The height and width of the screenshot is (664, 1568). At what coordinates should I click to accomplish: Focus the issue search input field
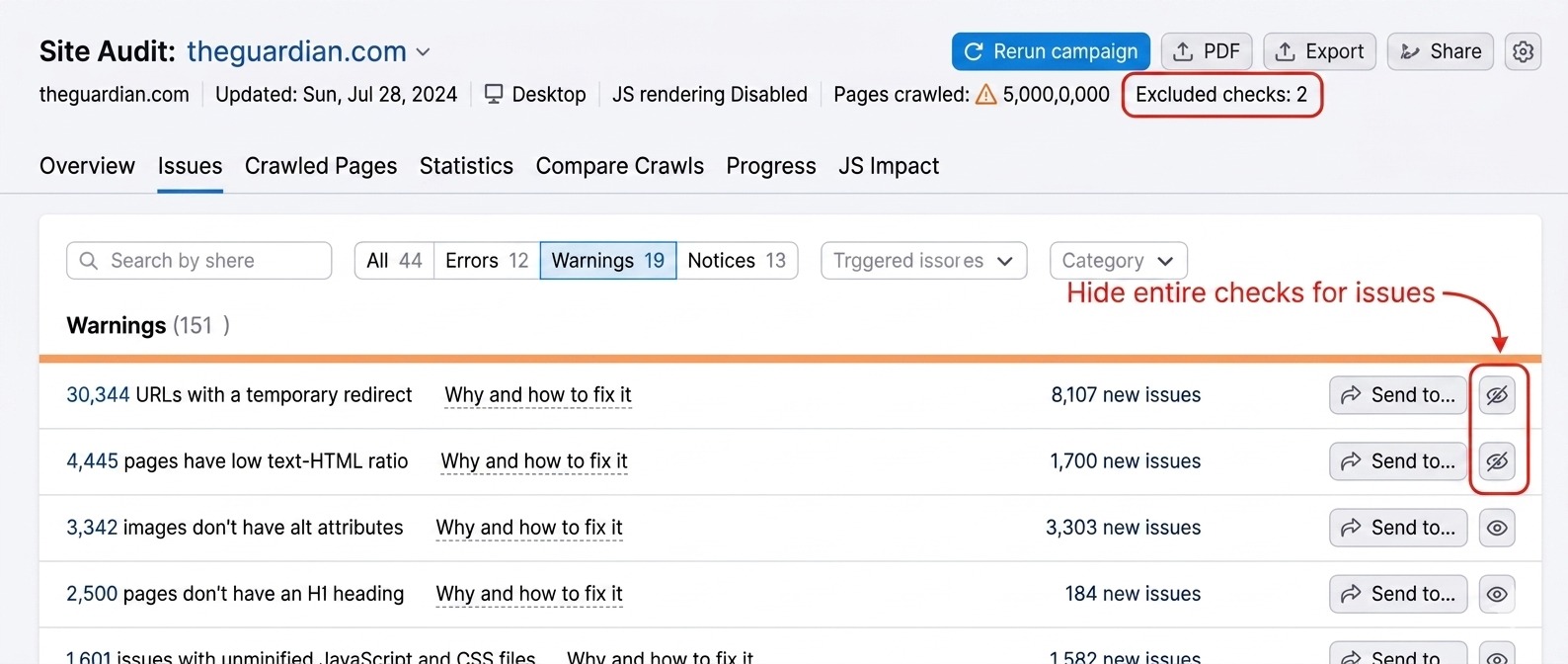198,261
